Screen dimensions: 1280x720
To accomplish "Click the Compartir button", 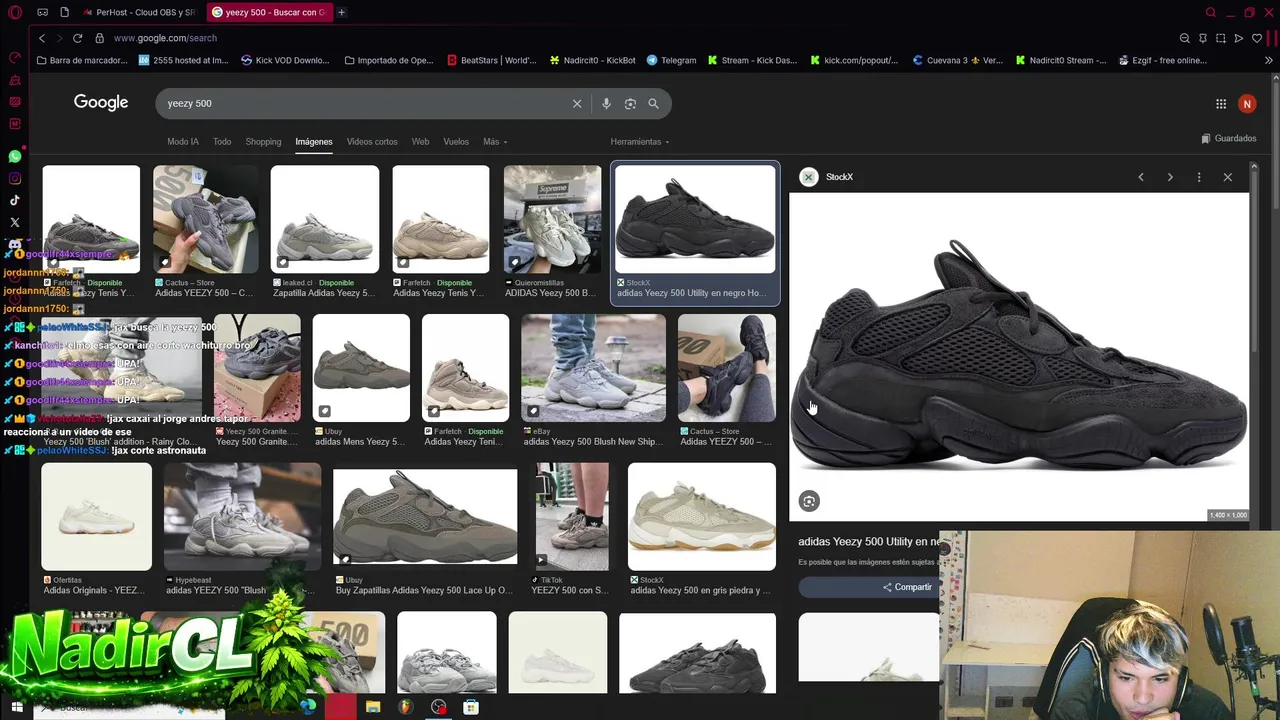I will coord(907,587).
